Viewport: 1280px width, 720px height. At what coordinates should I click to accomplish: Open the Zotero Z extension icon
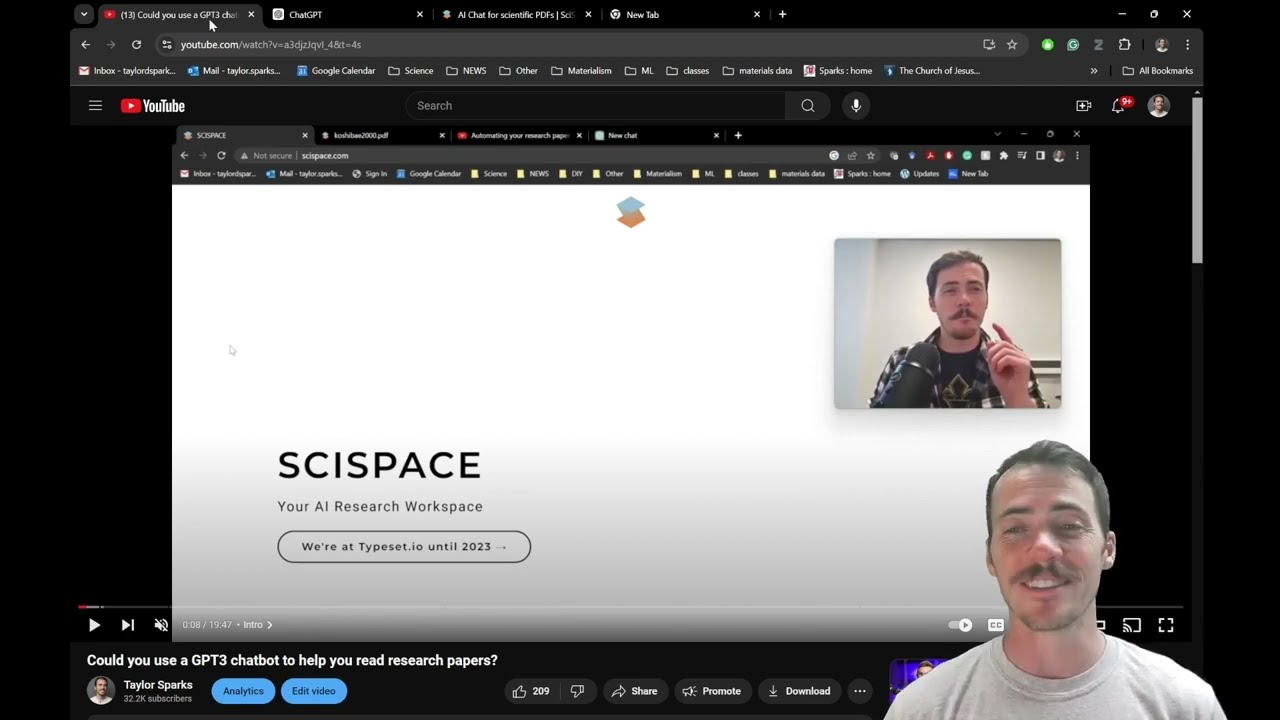(x=1098, y=44)
